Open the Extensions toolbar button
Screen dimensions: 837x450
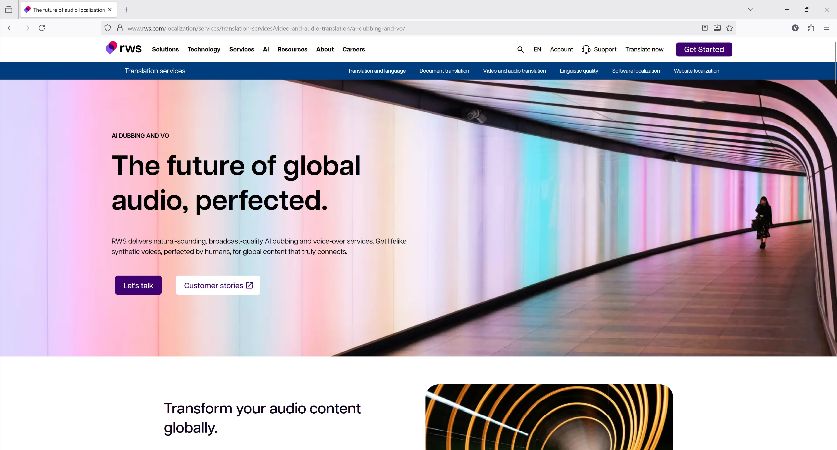(811, 28)
